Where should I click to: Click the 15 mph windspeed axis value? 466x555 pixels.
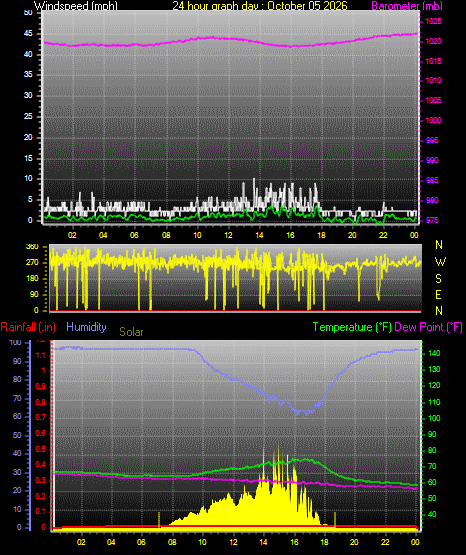28,158
